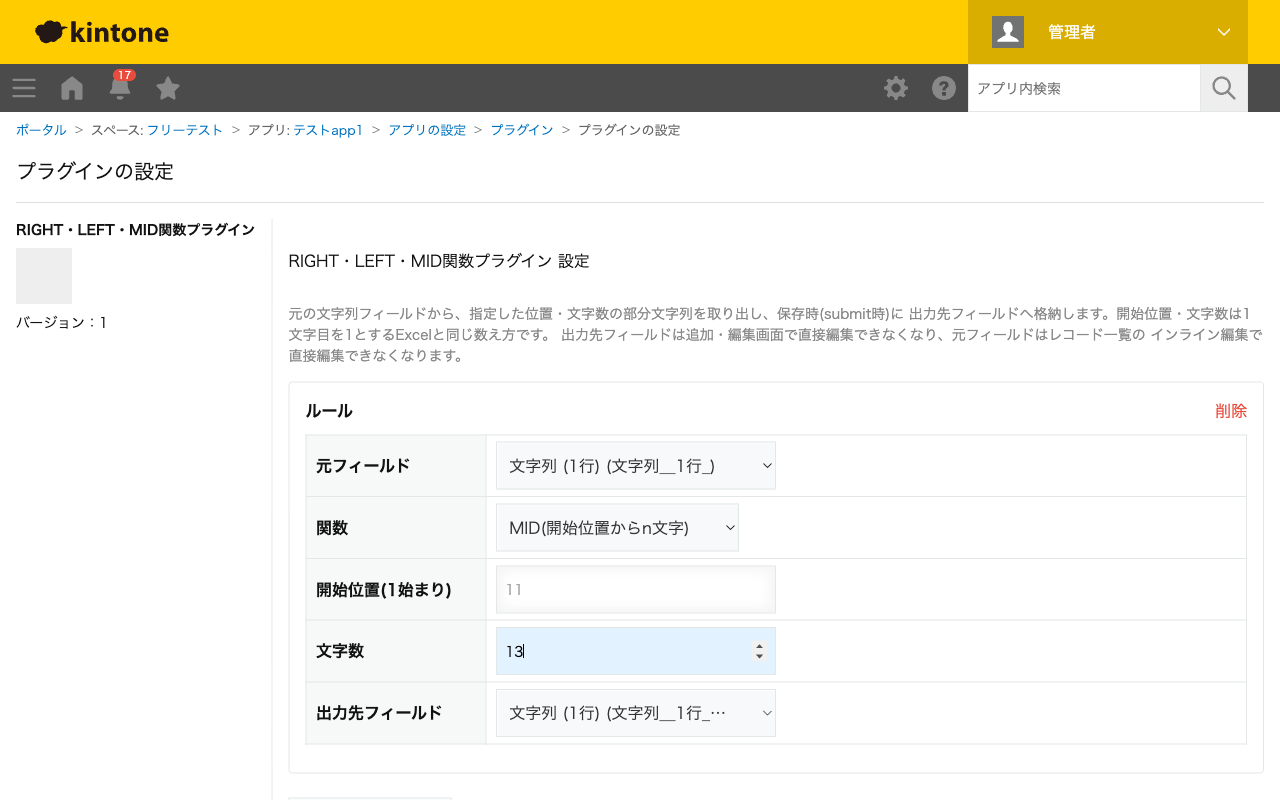The height and width of the screenshot is (800, 1280).
Task: Go to プラグイン breadcrumb link
Action: pyautogui.click(x=522, y=130)
